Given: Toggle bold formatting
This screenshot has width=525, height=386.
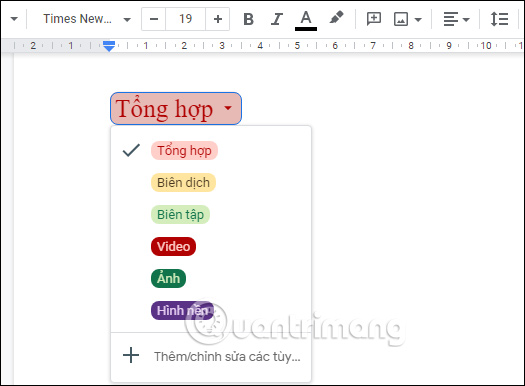Looking at the screenshot, I should click(x=248, y=19).
